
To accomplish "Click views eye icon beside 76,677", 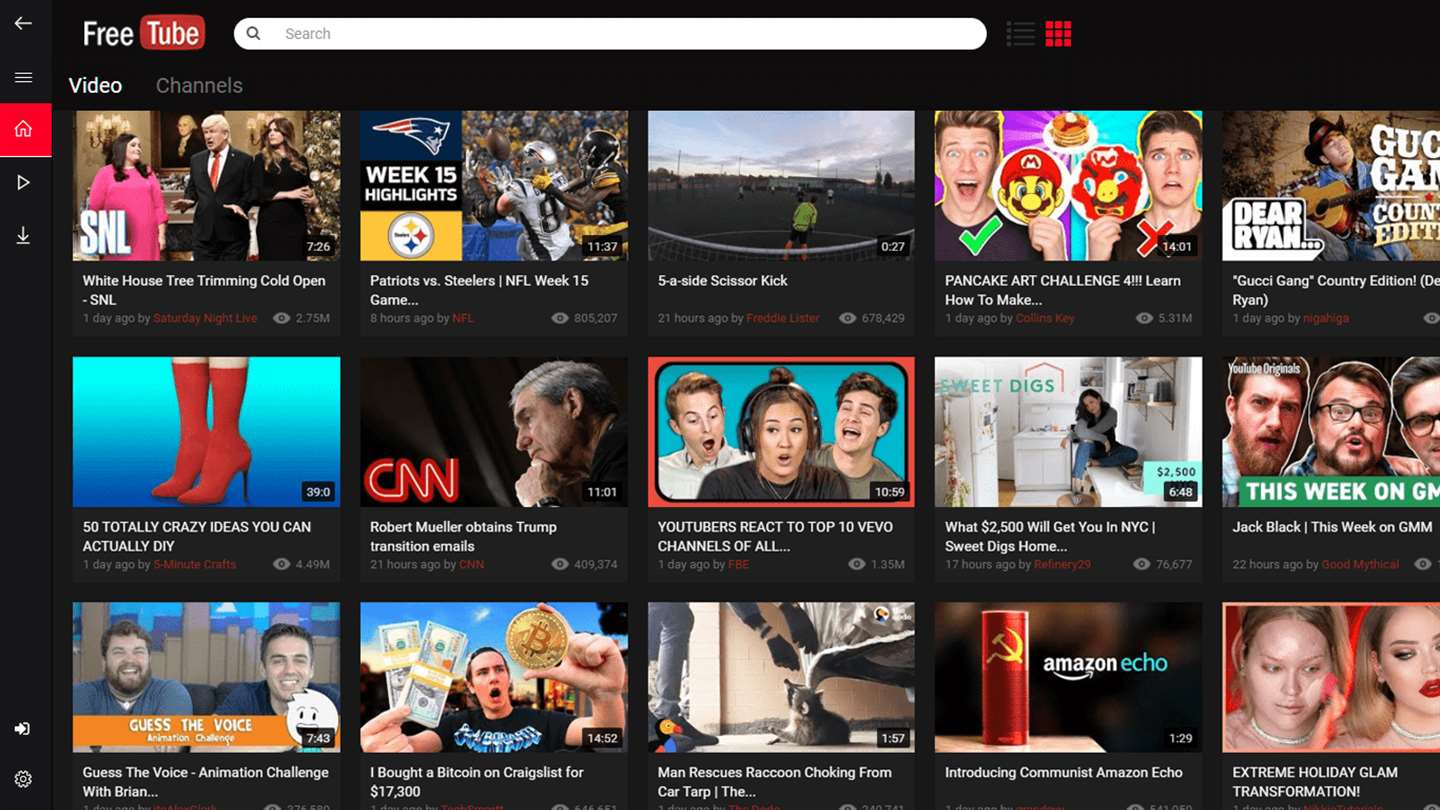I will coord(1141,564).
